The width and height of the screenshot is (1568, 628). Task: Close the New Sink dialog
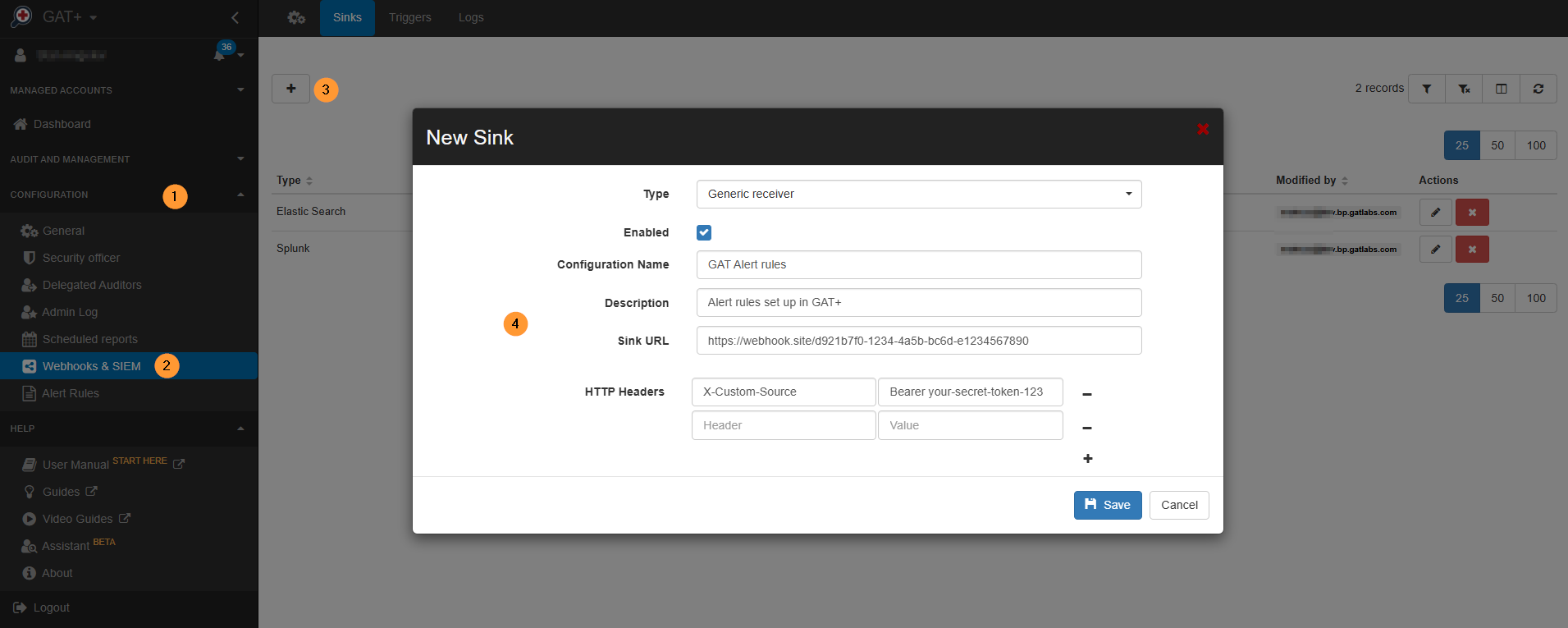1203,129
